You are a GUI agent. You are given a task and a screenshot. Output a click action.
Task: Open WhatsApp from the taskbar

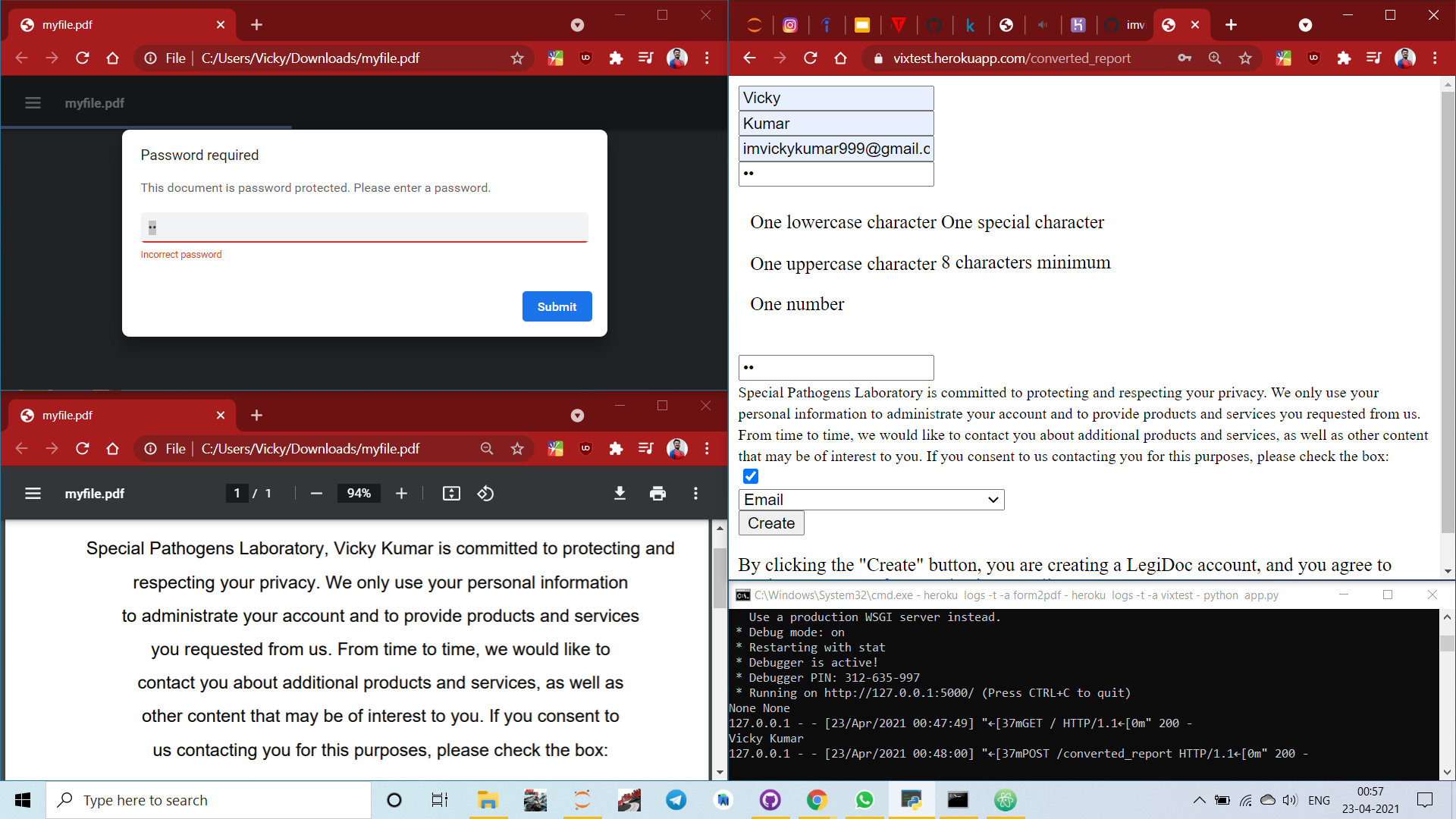click(864, 800)
